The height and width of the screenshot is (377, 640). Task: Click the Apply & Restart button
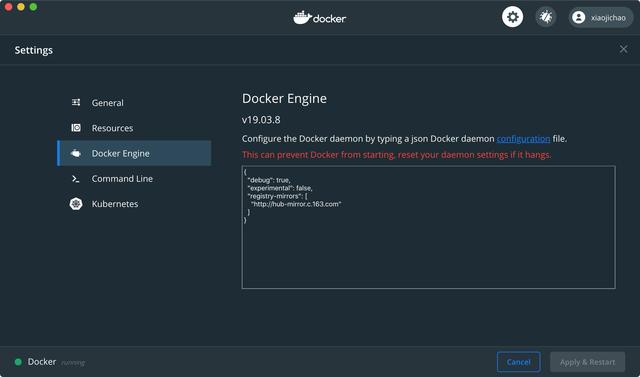(587, 362)
